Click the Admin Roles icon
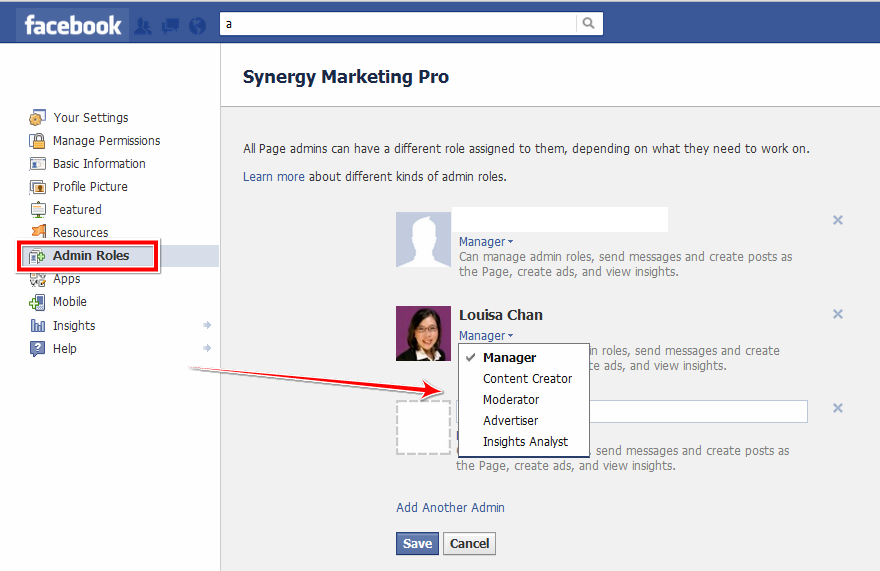This screenshot has width=880, height=571. pyautogui.click(x=36, y=256)
